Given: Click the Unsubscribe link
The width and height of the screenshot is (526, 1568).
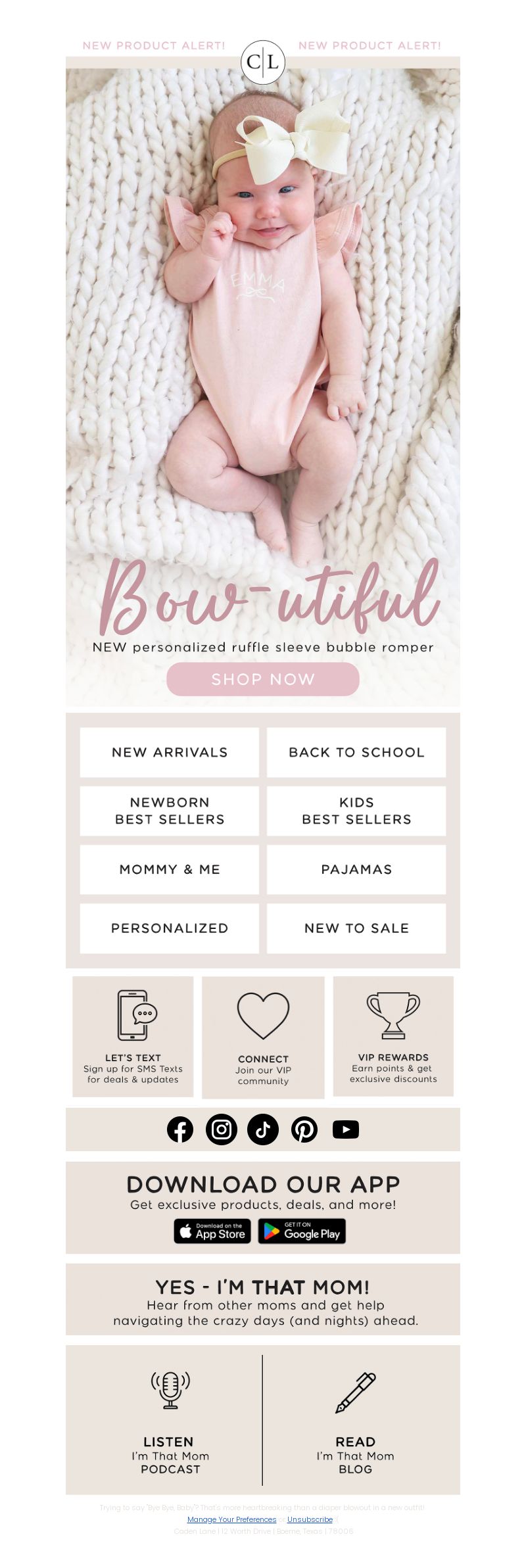Looking at the screenshot, I should pyautogui.click(x=310, y=1519).
